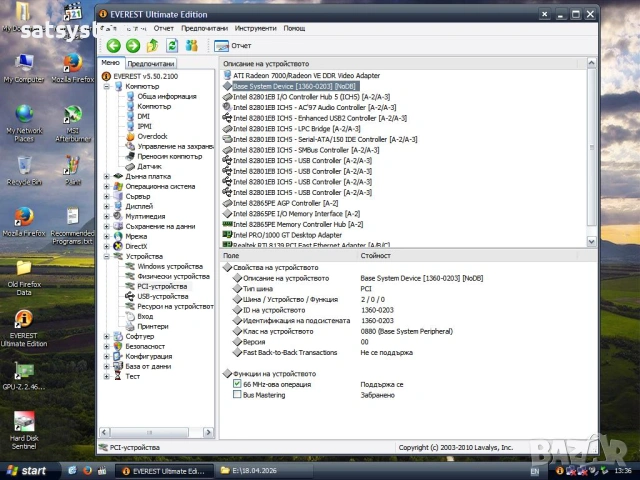
Task: Click the users icon in the toolbar
Action: [191, 45]
